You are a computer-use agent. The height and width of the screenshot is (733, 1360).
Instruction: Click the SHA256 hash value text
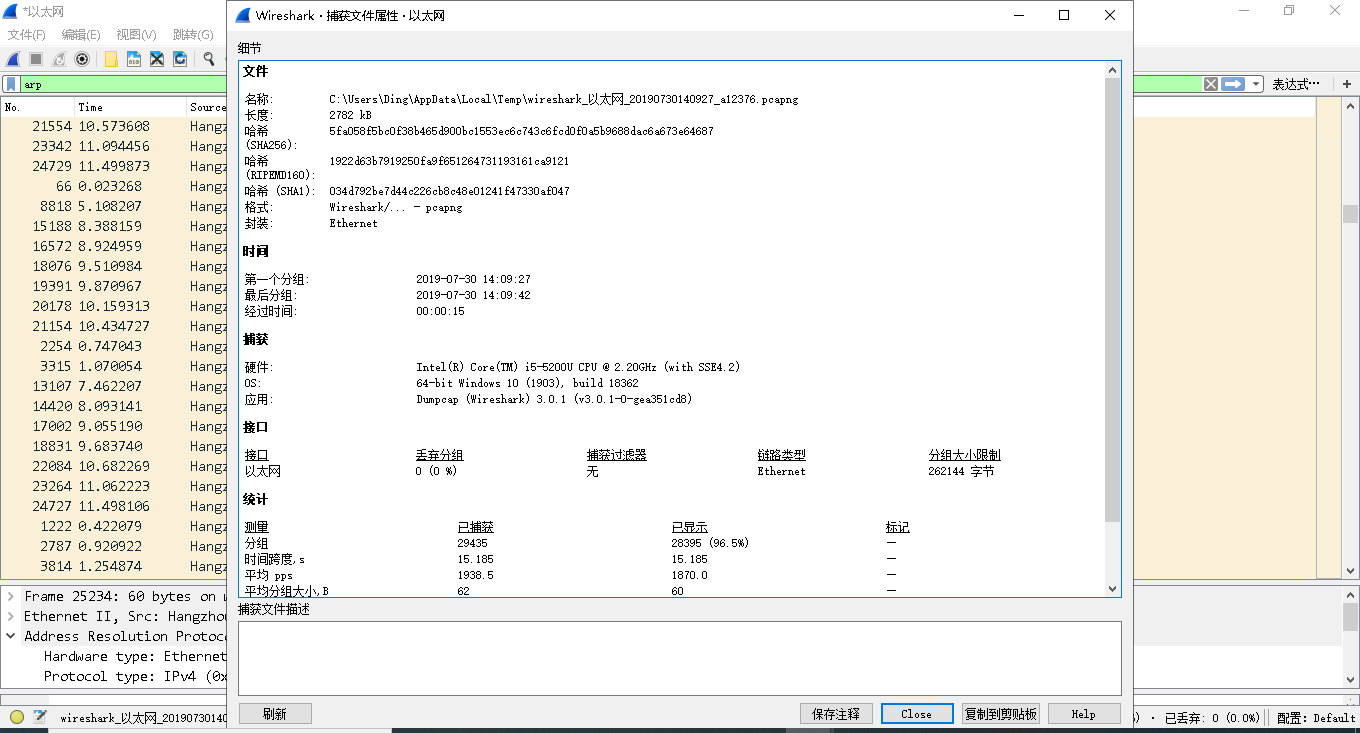tap(521, 131)
